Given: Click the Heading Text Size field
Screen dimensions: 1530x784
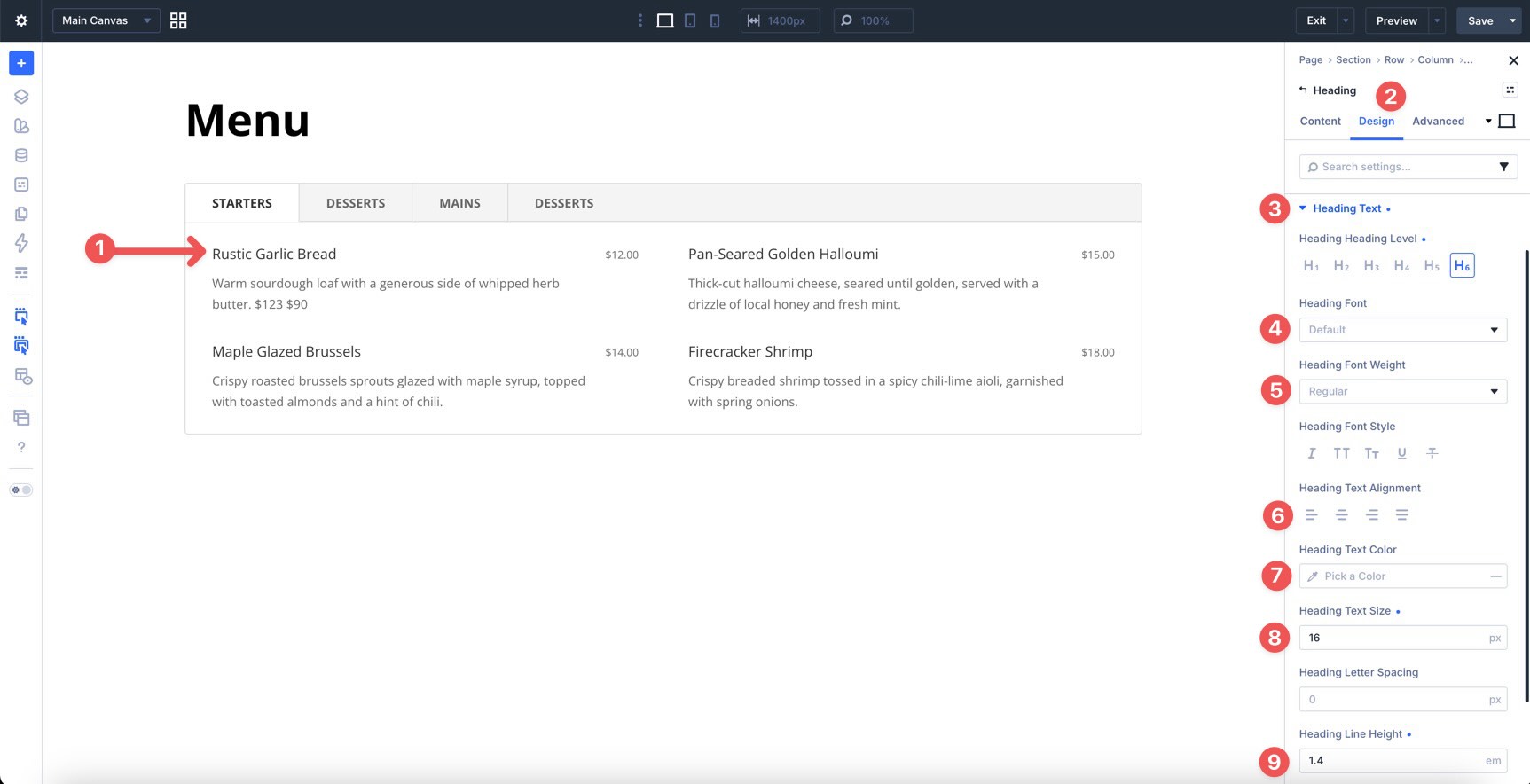Looking at the screenshot, I should pyautogui.click(x=1402, y=638).
